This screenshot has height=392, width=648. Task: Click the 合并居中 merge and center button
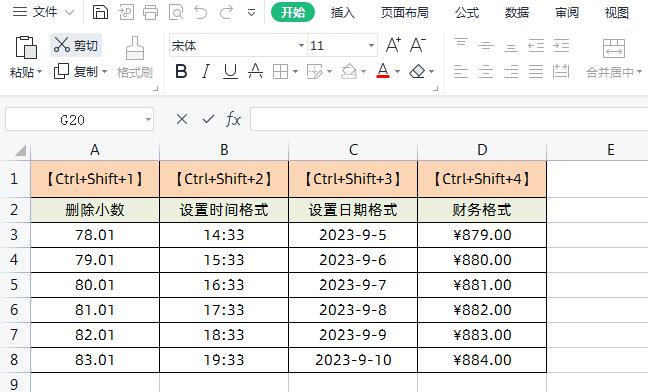click(x=614, y=58)
